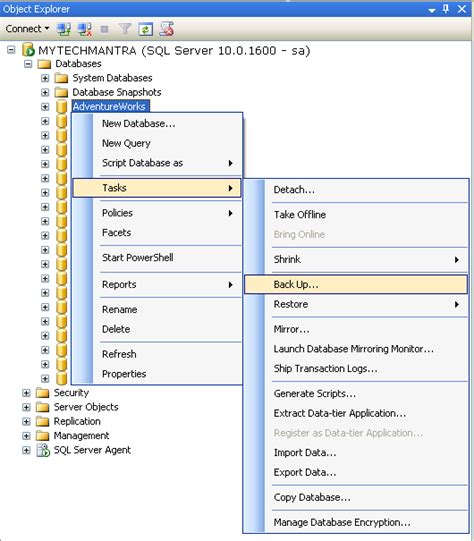The height and width of the screenshot is (541, 474).
Task: Click the green Refresh toolbar icon
Action: (x=145, y=29)
